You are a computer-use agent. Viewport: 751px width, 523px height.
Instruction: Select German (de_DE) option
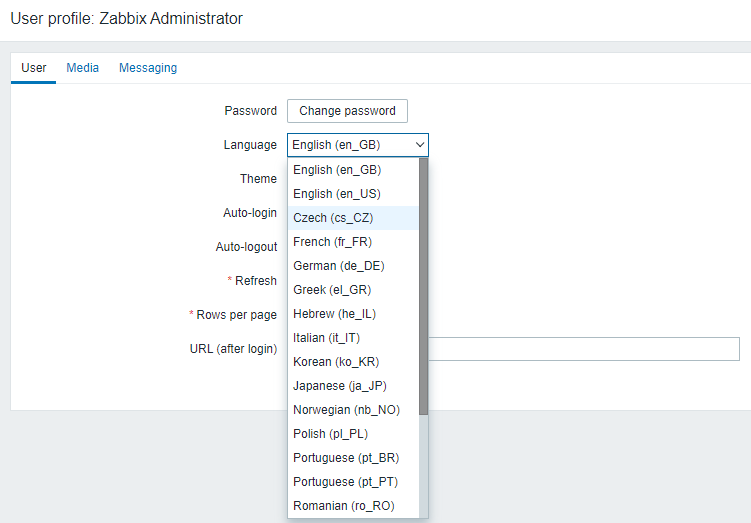coord(338,266)
